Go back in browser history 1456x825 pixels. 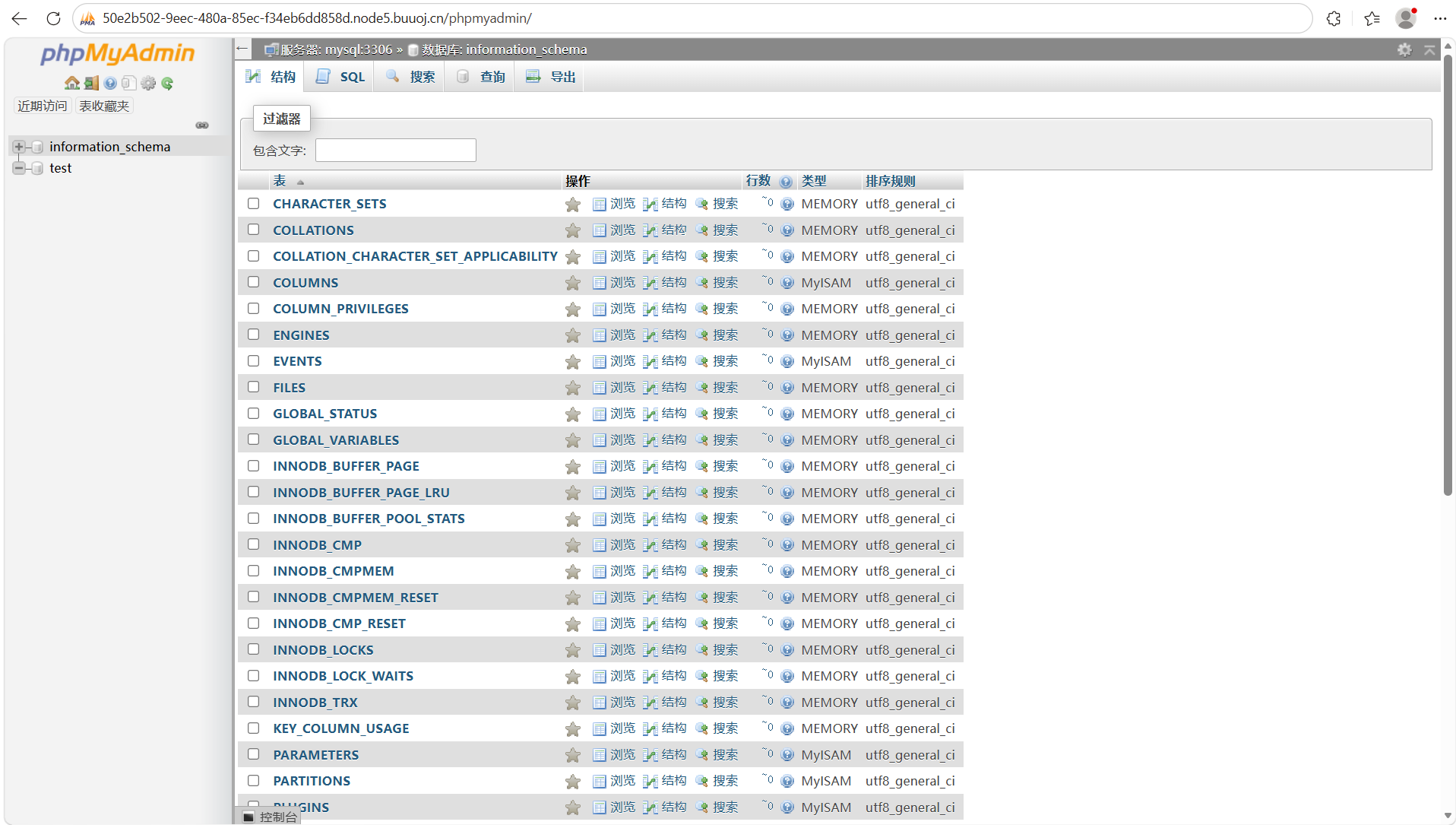[x=19, y=18]
